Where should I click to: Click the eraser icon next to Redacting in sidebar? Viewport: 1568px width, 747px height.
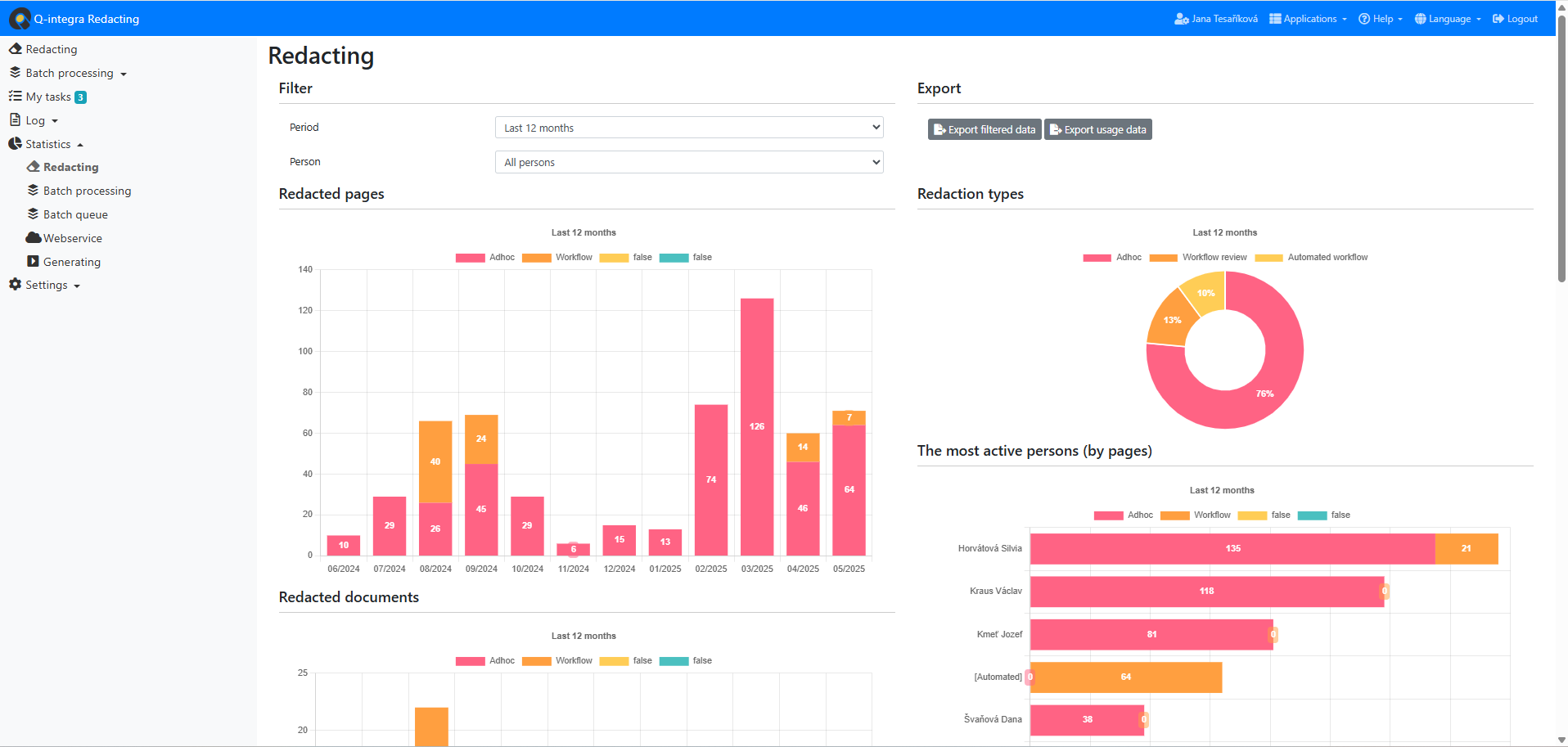coord(15,49)
